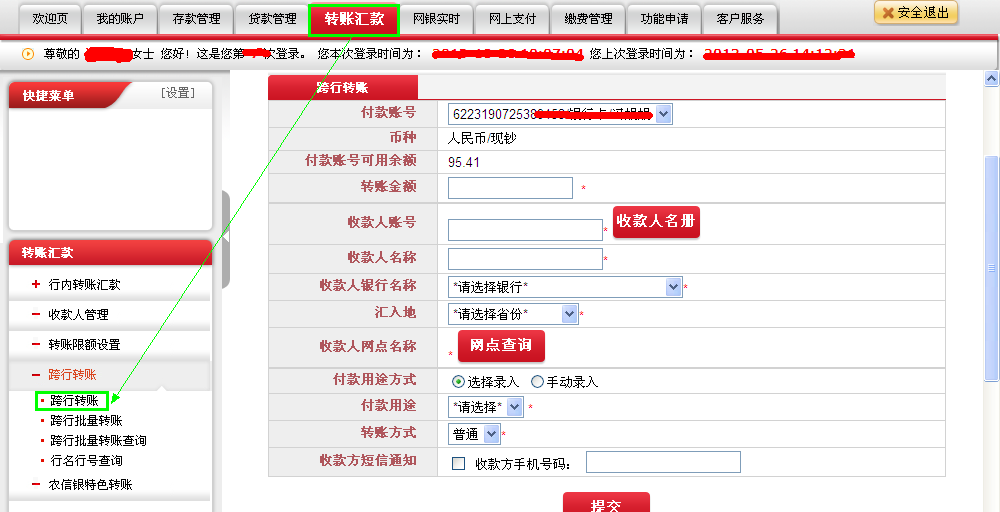Click the 人民币/现钞 currency text

click(x=482, y=138)
